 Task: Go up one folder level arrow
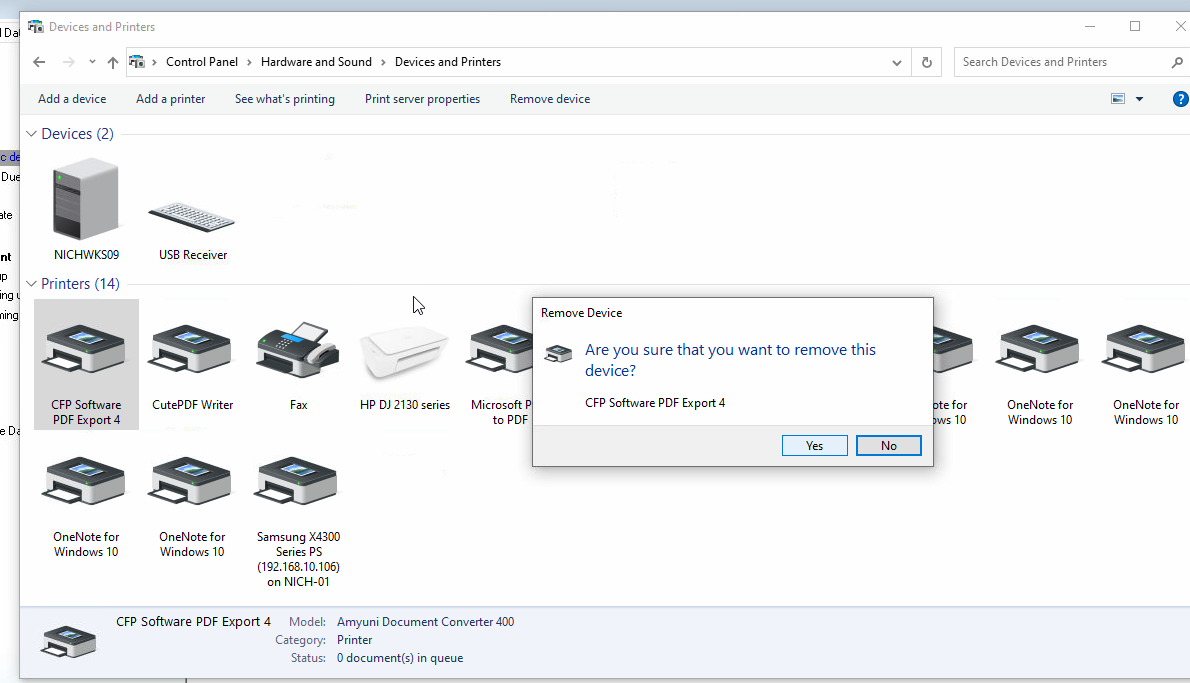[113, 62]
